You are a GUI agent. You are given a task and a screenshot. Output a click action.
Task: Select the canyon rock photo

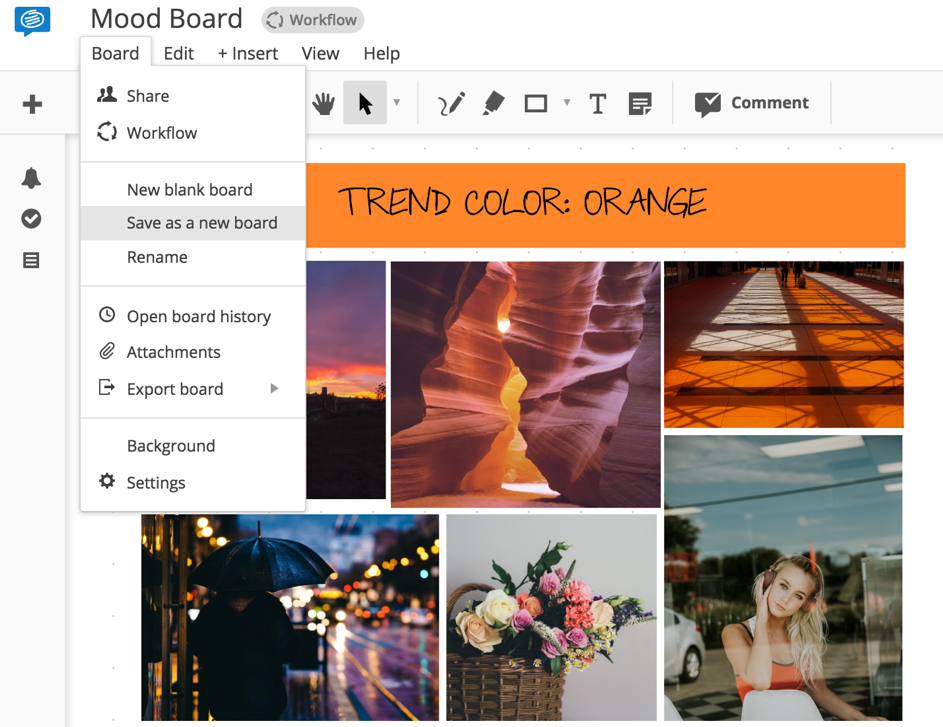click(x=526, y=384)
